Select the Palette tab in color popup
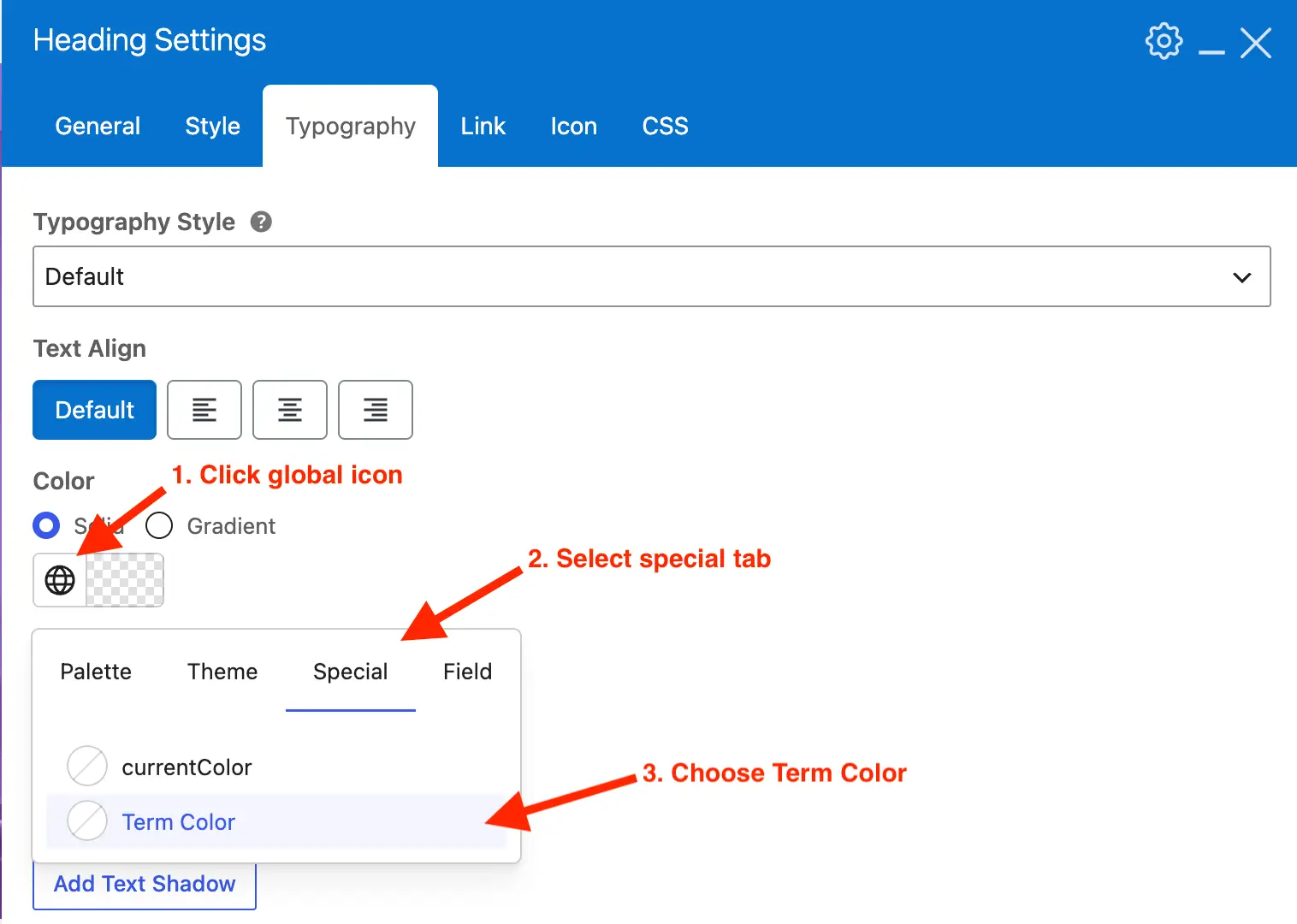The image size is (1297, 924). point(96,672)
